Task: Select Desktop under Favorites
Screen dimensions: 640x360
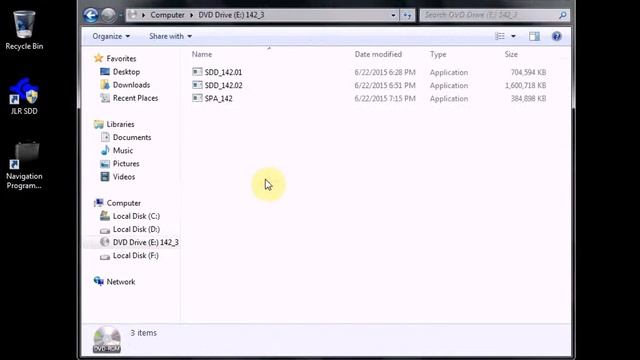Action: point(126,72)
